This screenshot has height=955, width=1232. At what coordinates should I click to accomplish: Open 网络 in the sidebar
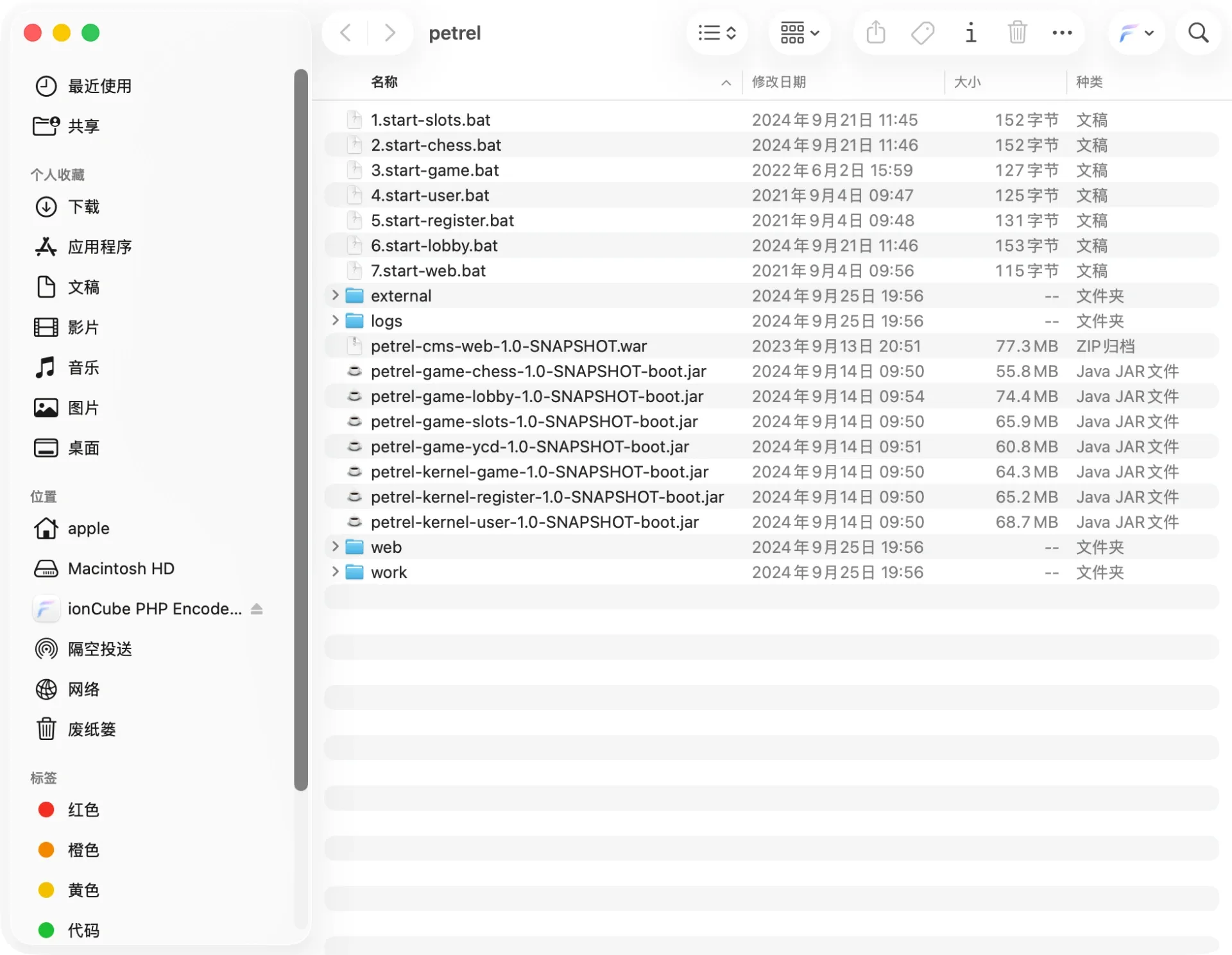coord(67,689)
